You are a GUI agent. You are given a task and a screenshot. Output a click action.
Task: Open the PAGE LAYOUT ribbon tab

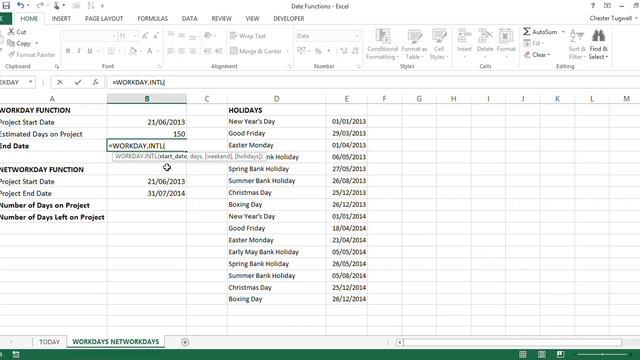click(x=104, y=19)
